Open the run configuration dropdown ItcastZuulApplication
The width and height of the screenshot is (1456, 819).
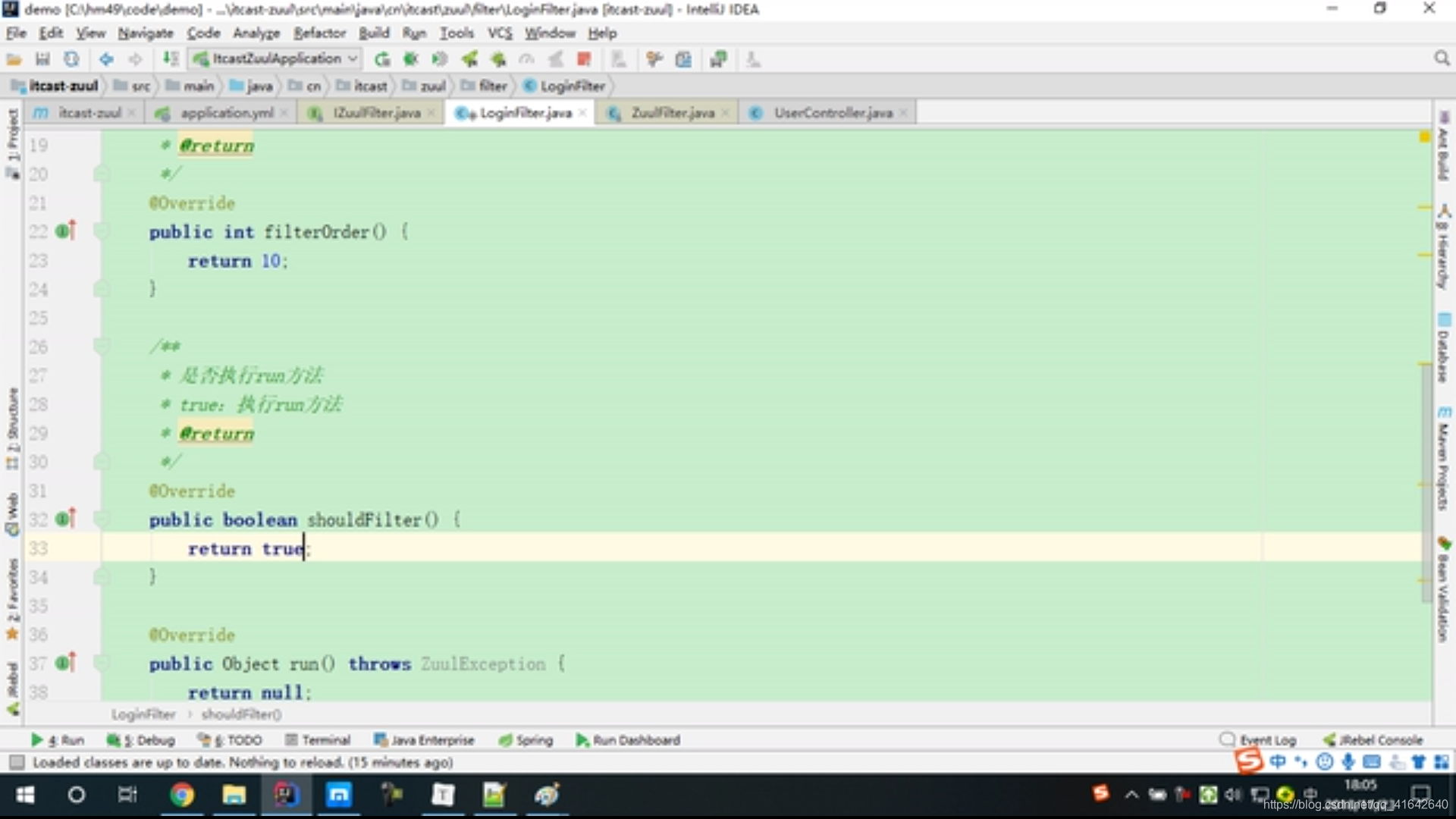coord(275,59)
